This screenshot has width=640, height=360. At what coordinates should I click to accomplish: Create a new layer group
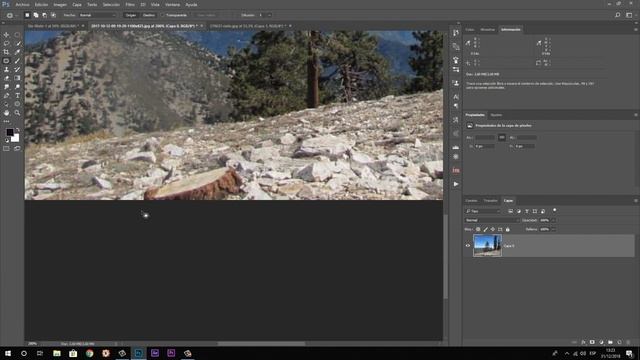610,342
